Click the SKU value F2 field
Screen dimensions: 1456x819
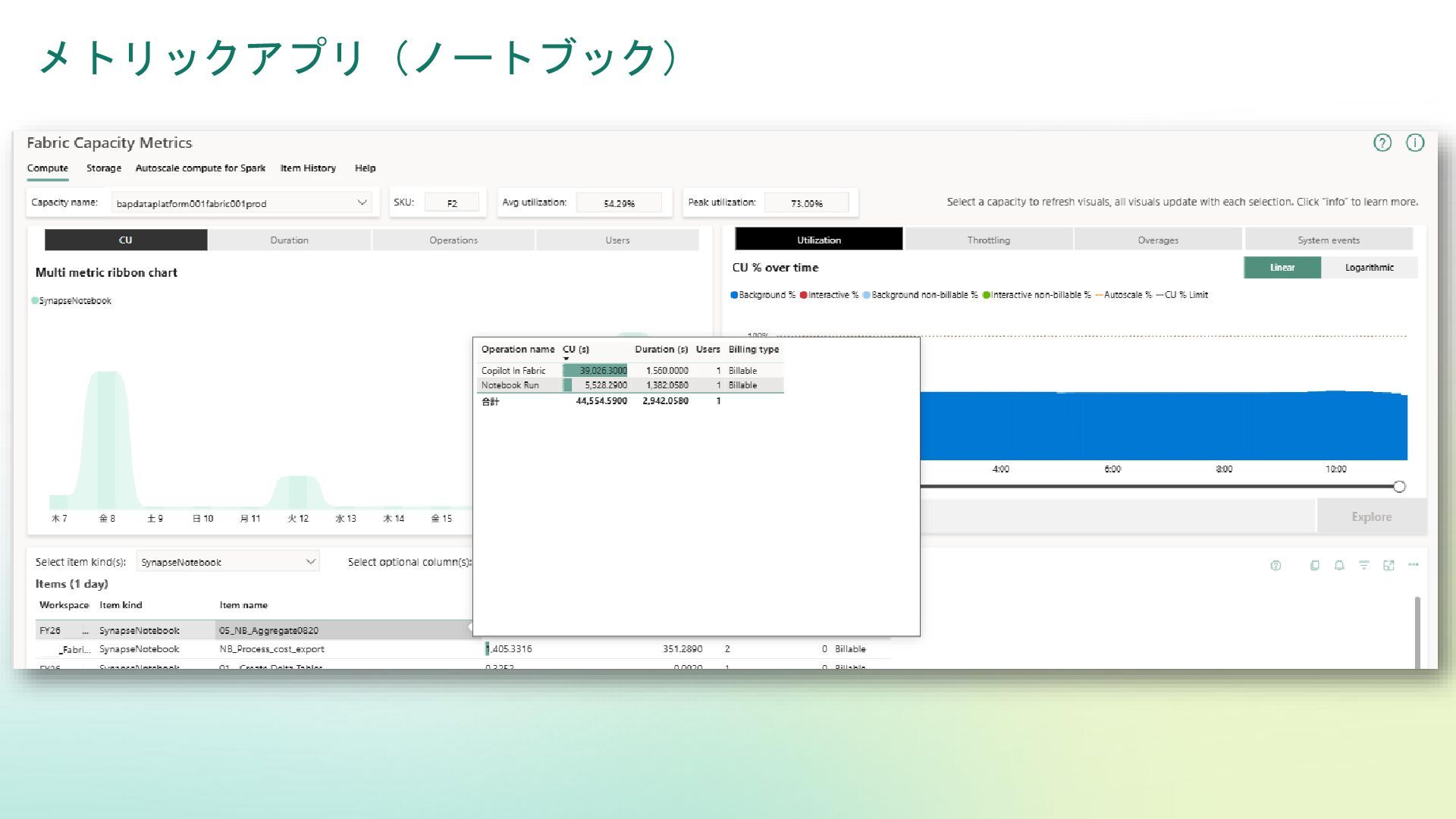point(452,203)
